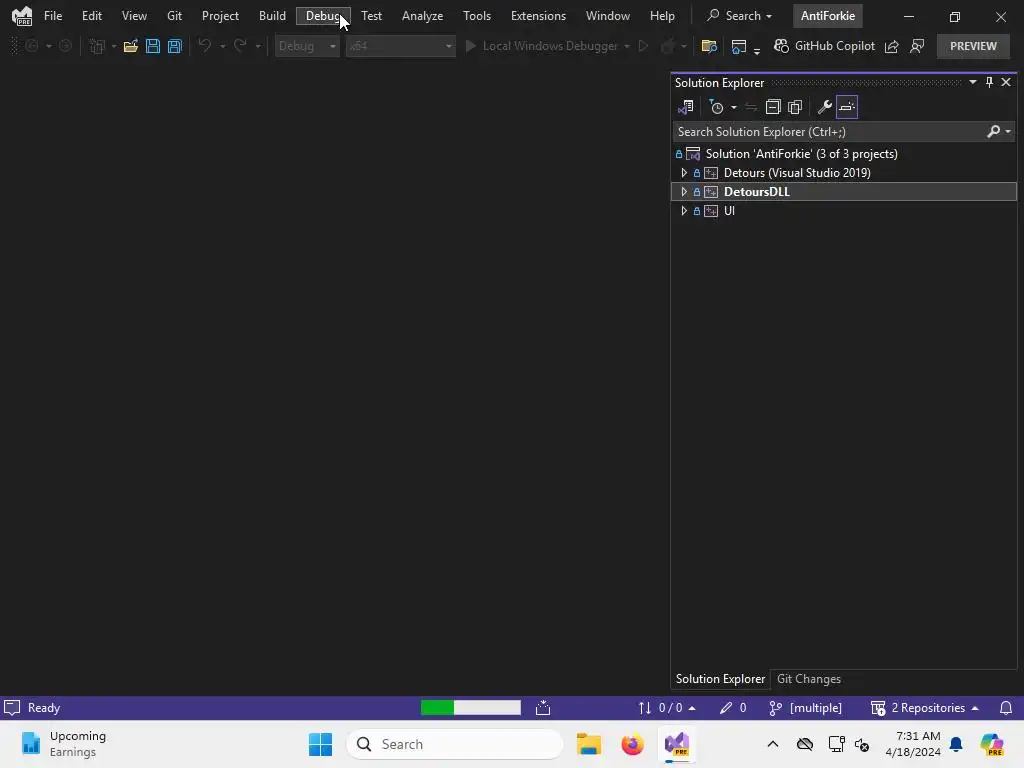Screen dimensions: 1024x768
Task: Open the Debug solution configuration dropdown
Action: click(307, 46)
